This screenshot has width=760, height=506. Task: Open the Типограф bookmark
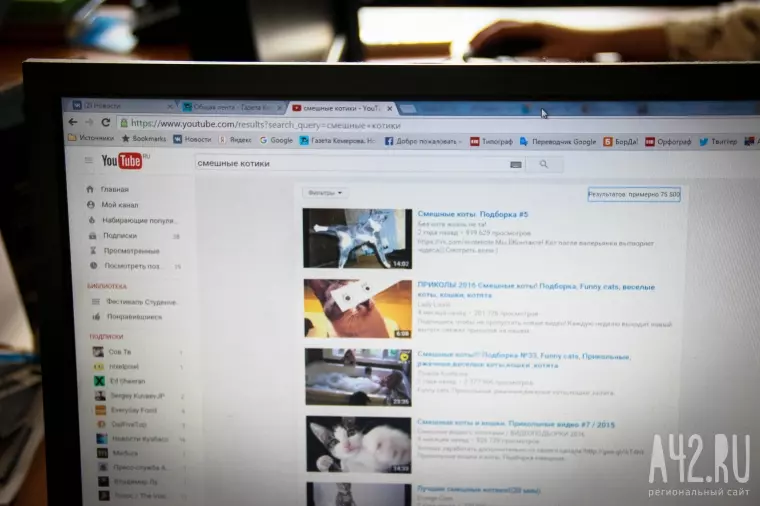pos(491,142)
